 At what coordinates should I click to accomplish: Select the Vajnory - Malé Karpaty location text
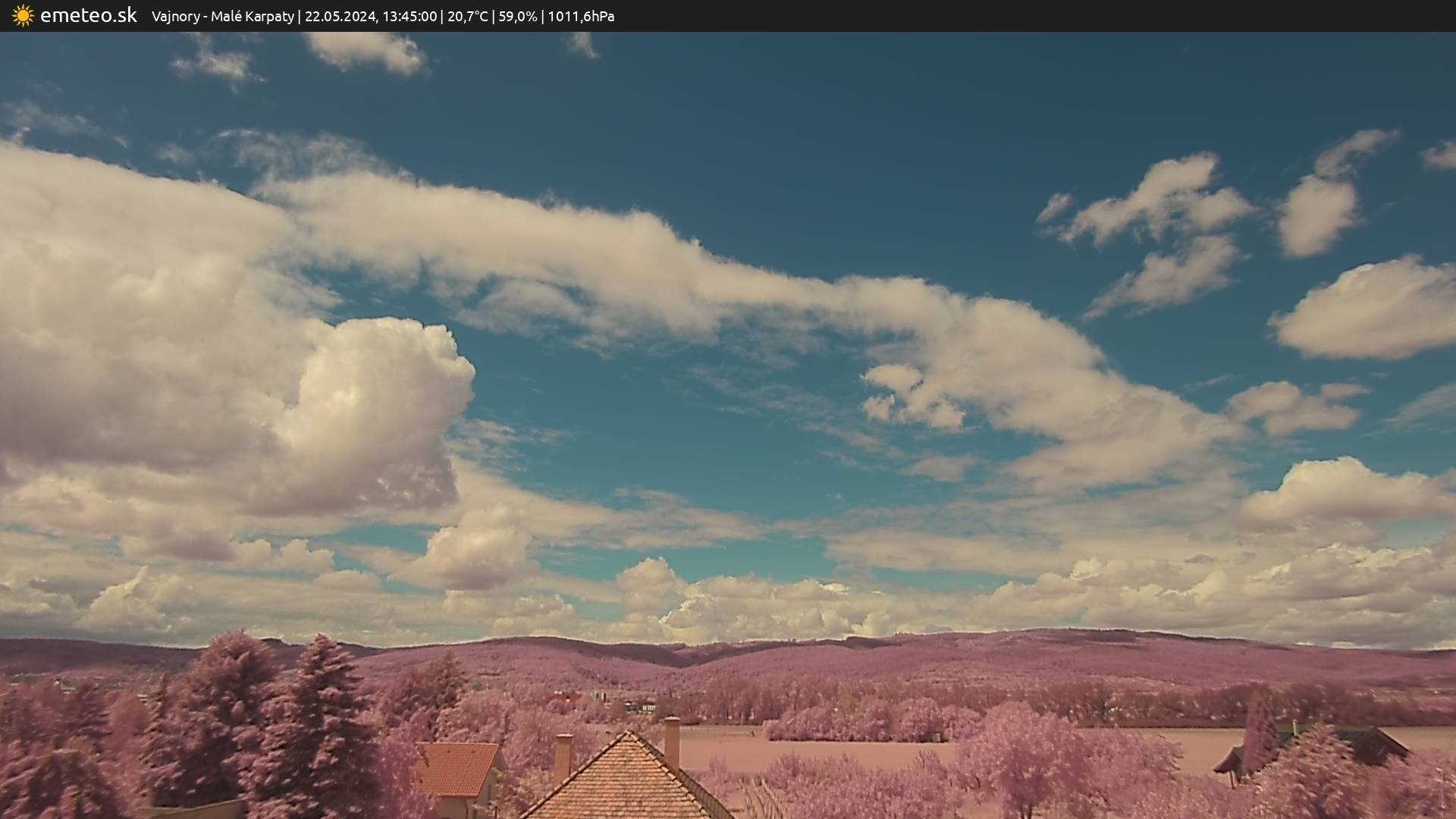point(223,17)
